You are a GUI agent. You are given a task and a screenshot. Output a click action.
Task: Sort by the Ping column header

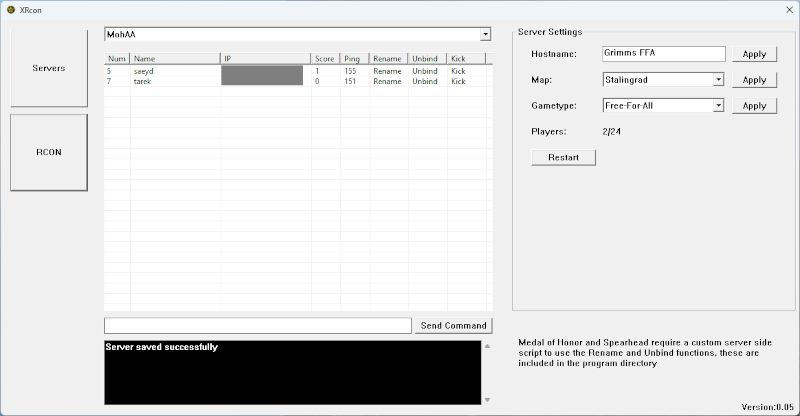click(354, 59)
